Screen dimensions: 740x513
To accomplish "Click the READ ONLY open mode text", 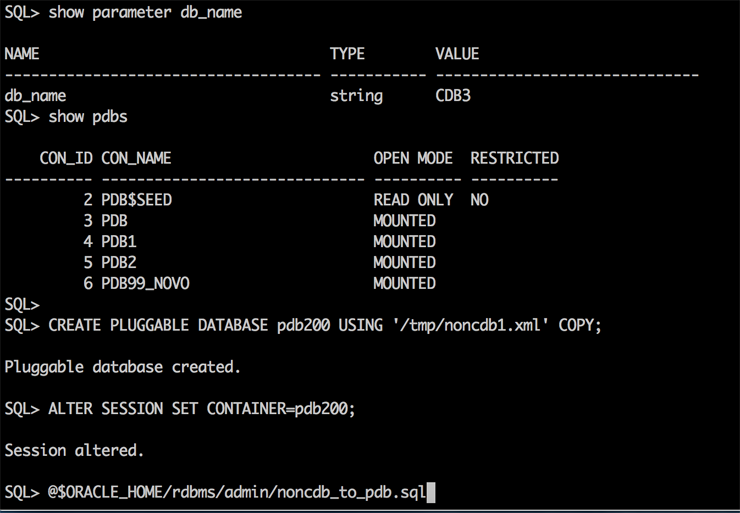I will (x=413, y=200).
